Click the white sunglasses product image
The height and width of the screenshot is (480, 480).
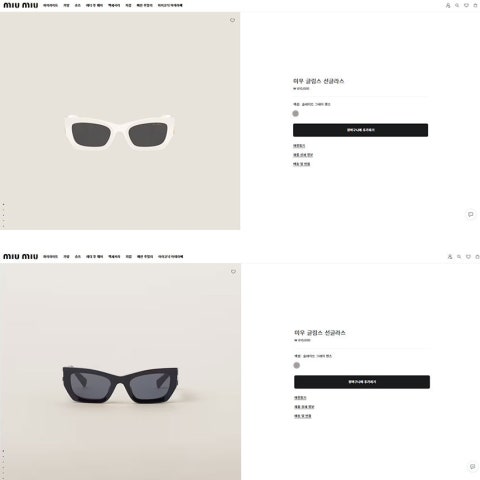(x=119, y=132)
